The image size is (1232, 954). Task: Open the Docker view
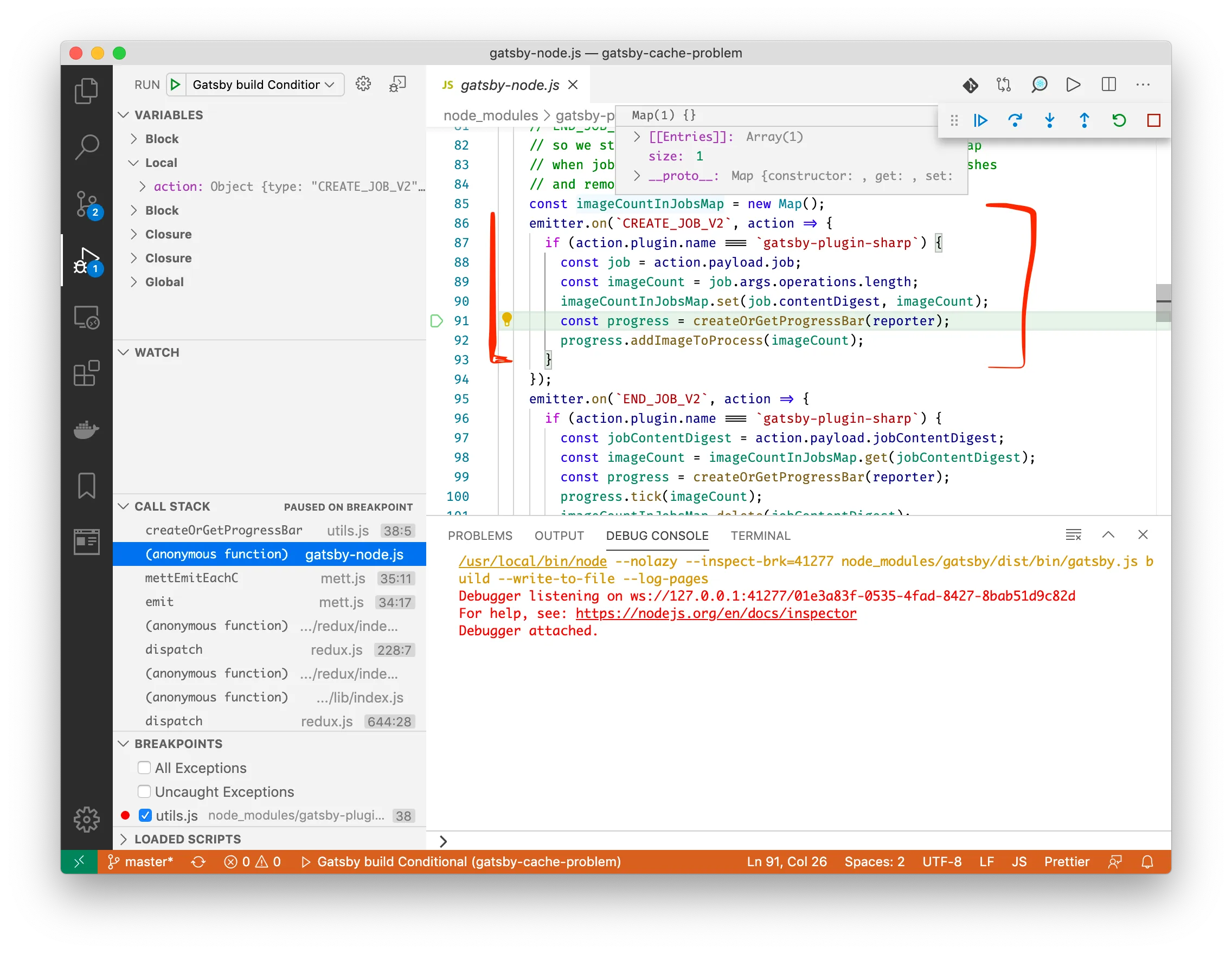click(x=86, y=430)
